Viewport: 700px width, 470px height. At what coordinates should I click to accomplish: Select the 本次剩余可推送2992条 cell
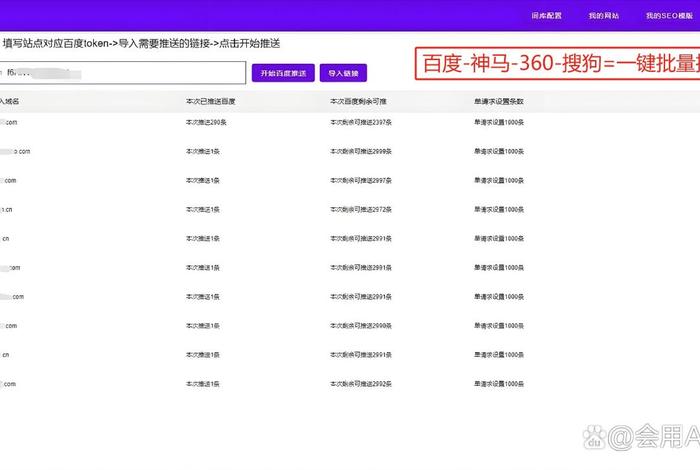[x=361, y=384]
